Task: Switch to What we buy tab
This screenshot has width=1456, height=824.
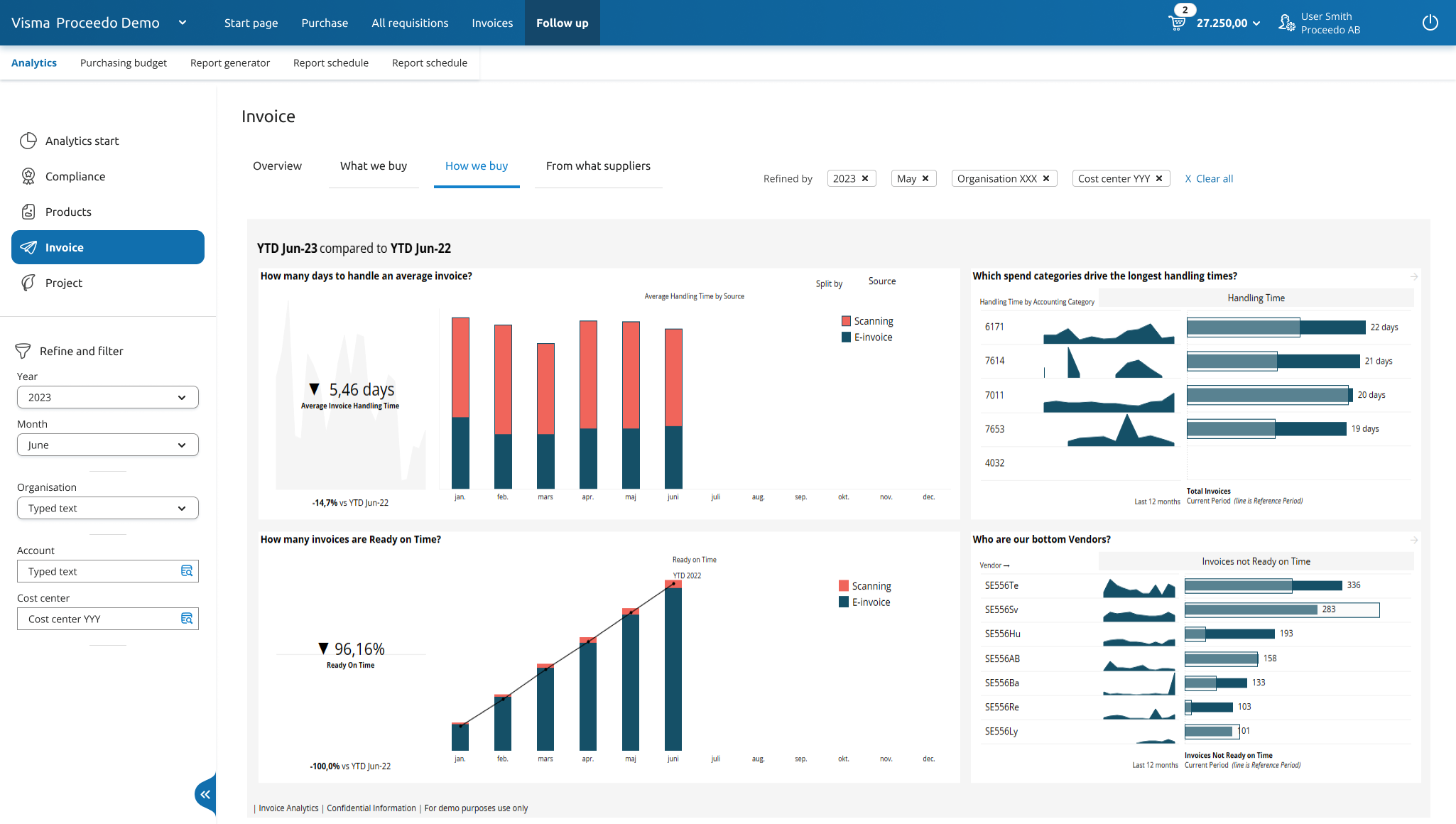Action: 374,166
